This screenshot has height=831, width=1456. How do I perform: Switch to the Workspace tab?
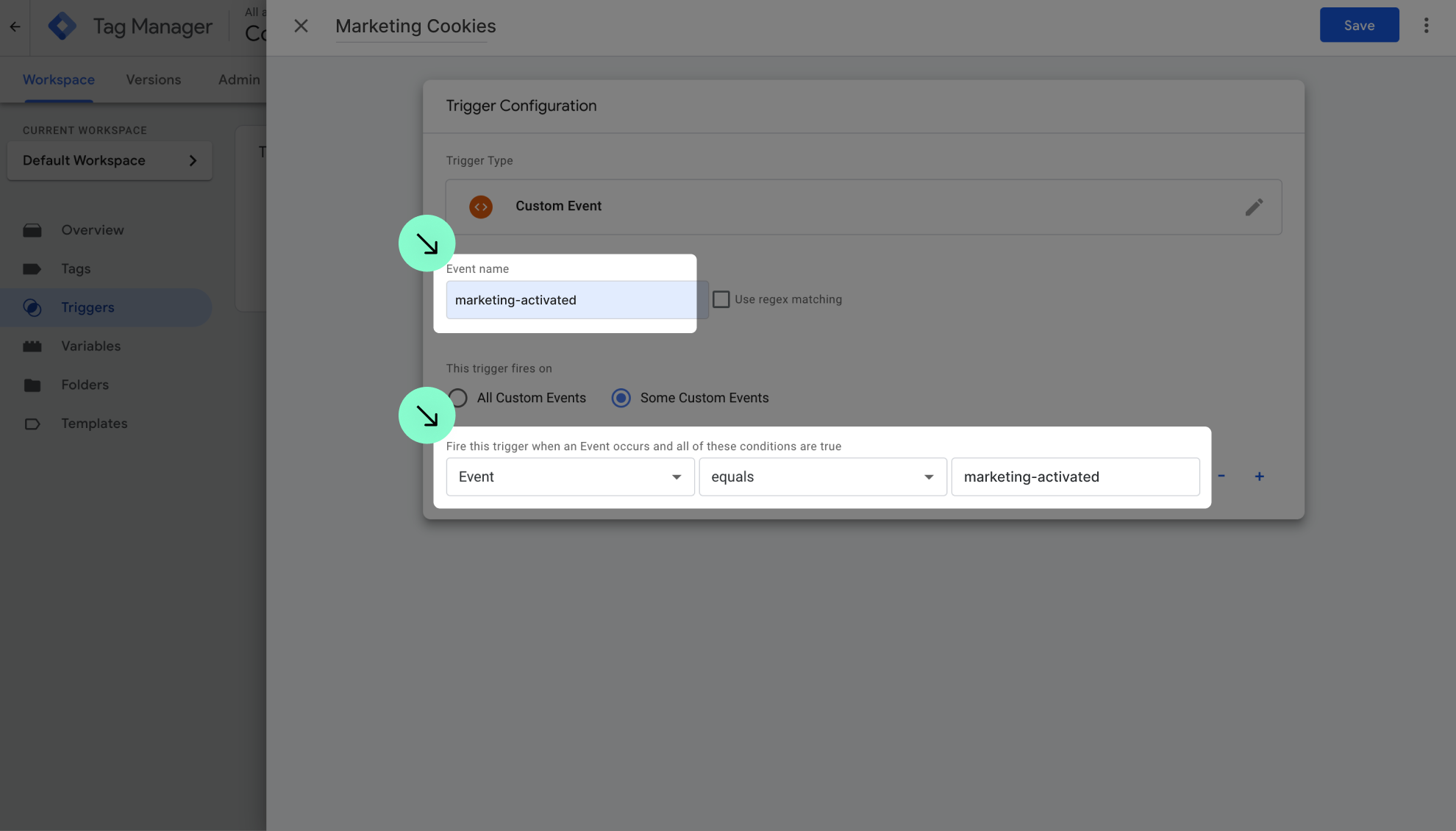click(x=59, y=79)
